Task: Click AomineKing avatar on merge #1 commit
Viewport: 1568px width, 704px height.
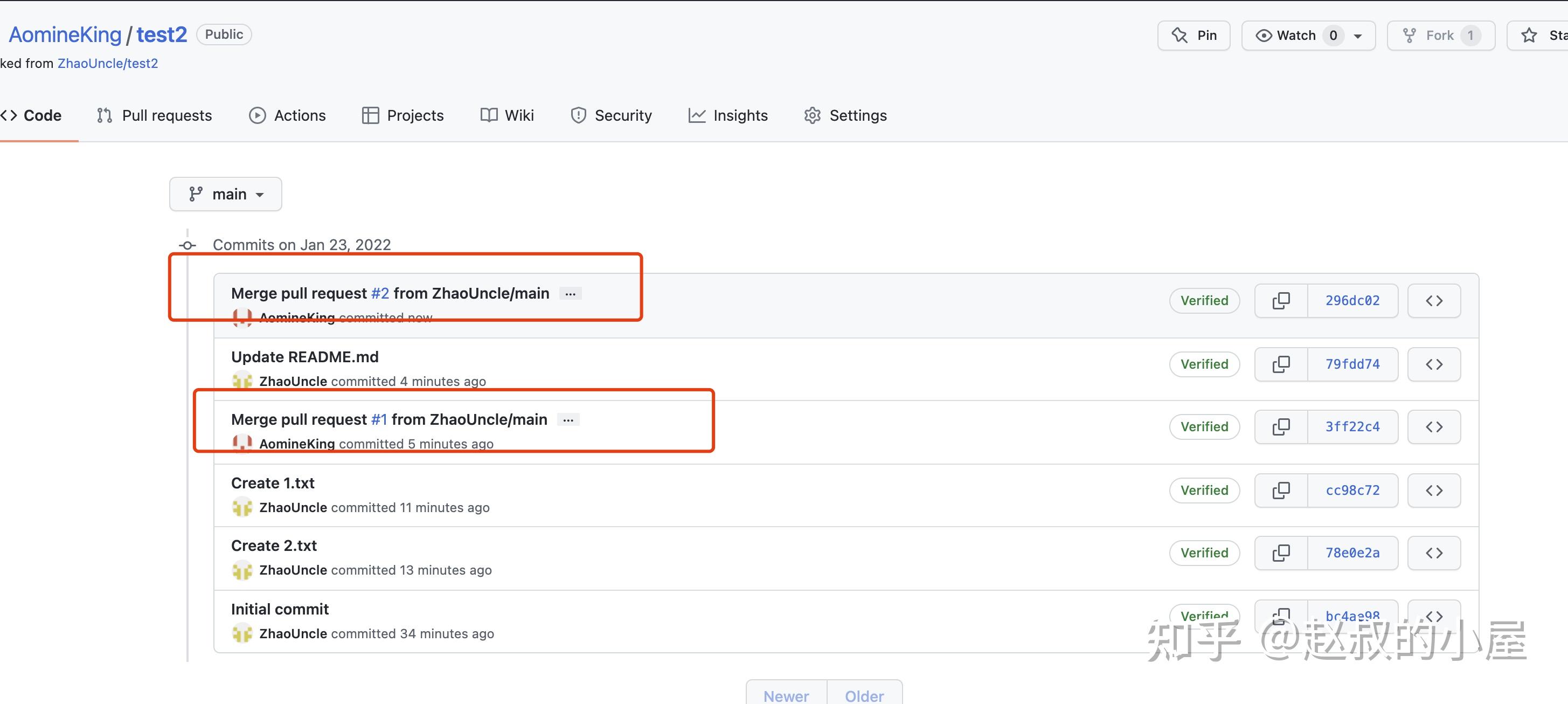Action: pos(242,444)
